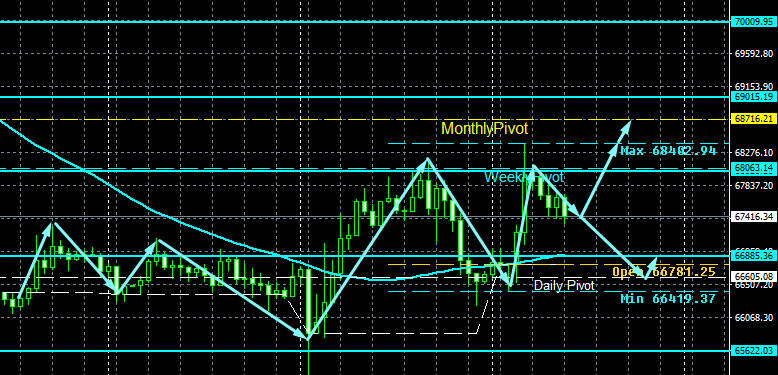Click the 68276.10 price axis value
Image resolution: width=778 pixels, height=375 pixels.
point(754,152)
